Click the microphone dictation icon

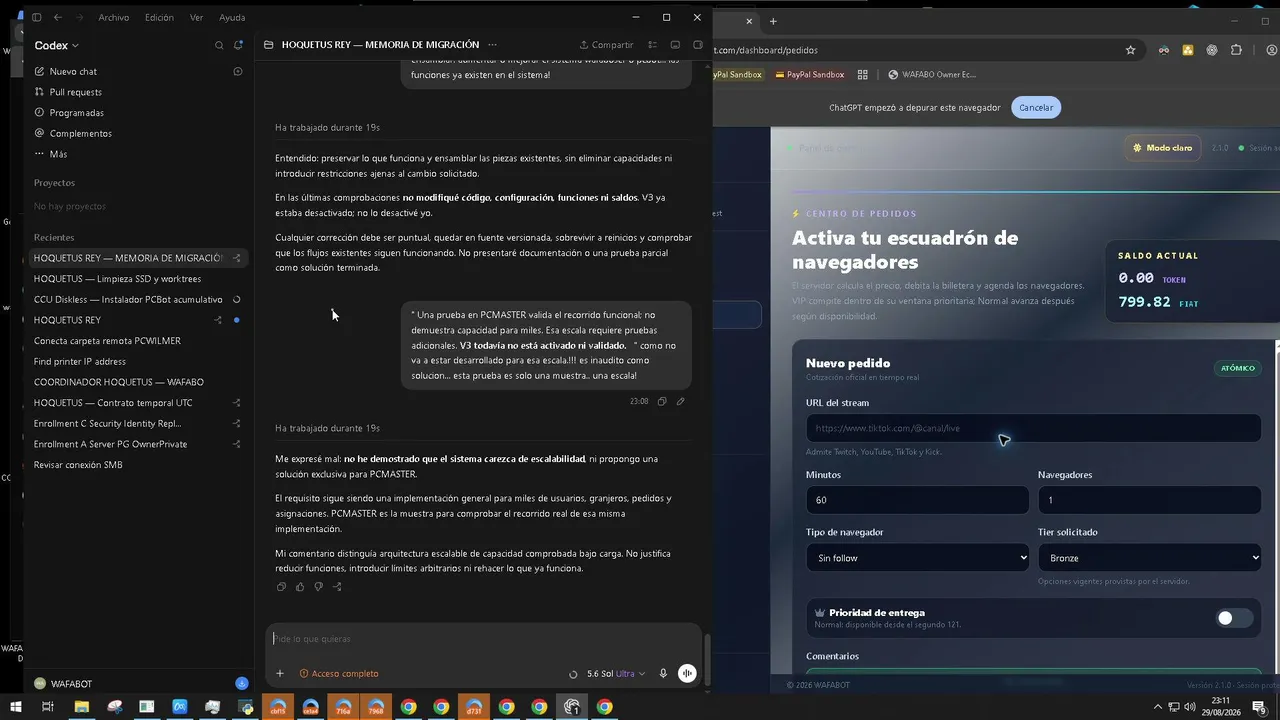tap(663, 674)
